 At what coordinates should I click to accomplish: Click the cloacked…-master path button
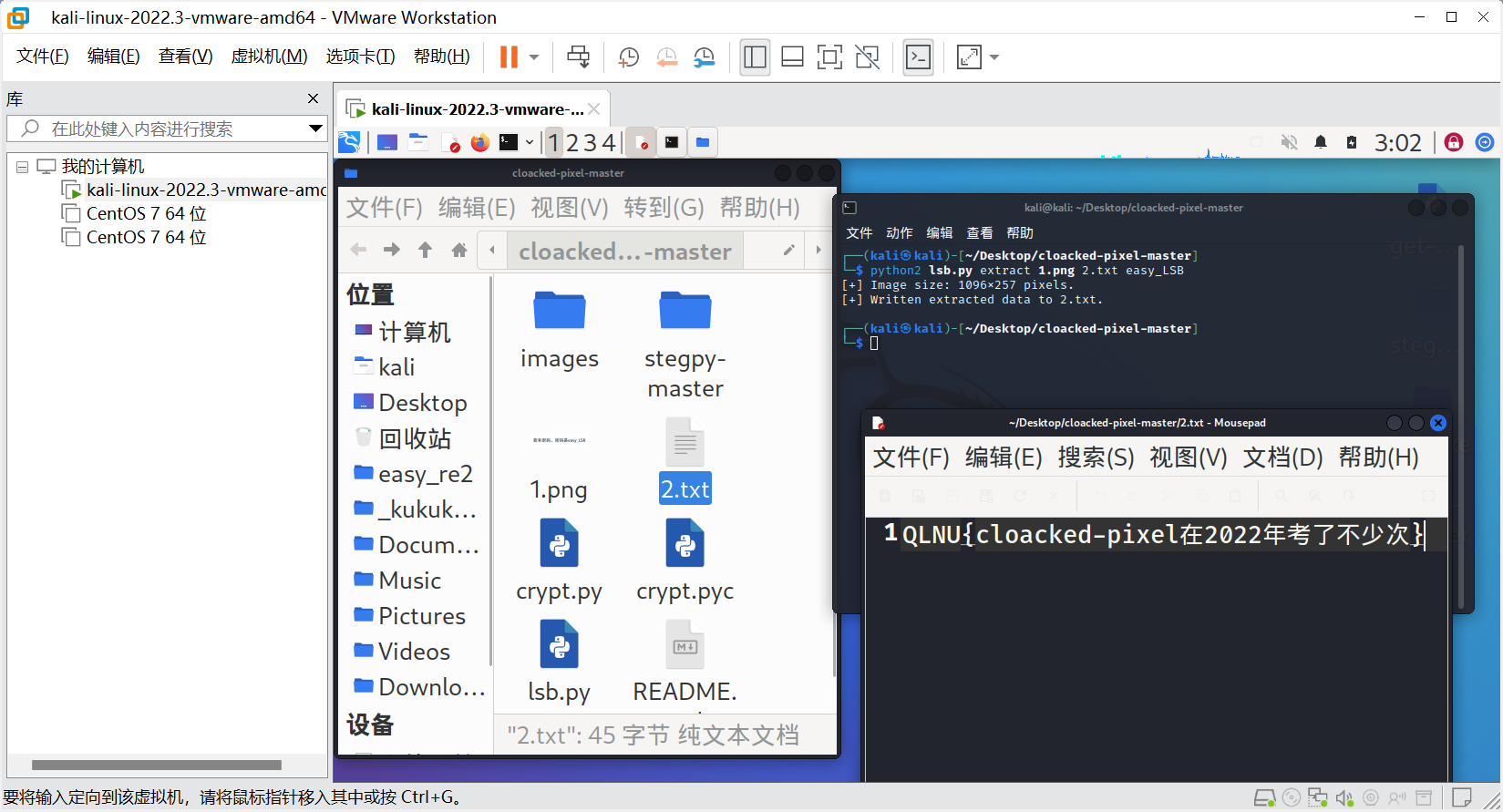(625, 251)
